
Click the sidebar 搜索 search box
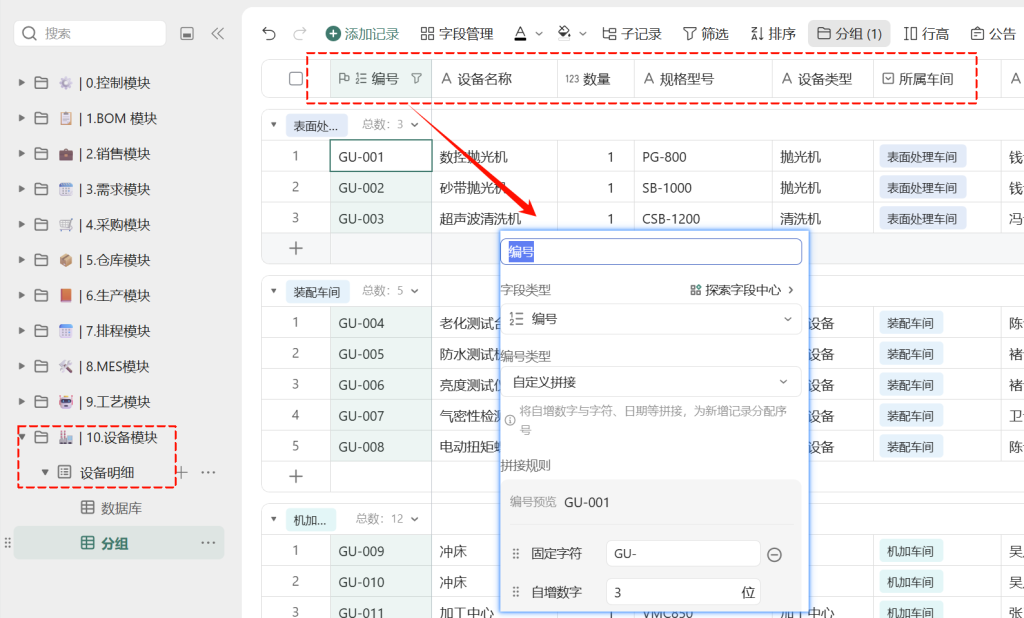(x=90, y=33)
